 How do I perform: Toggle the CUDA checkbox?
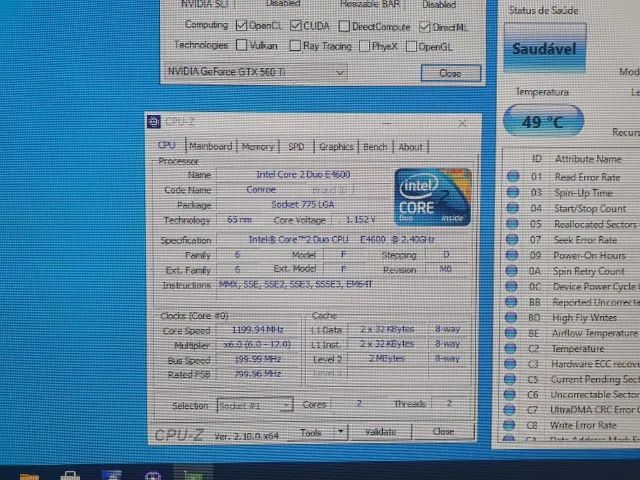[x=296, y=26]
